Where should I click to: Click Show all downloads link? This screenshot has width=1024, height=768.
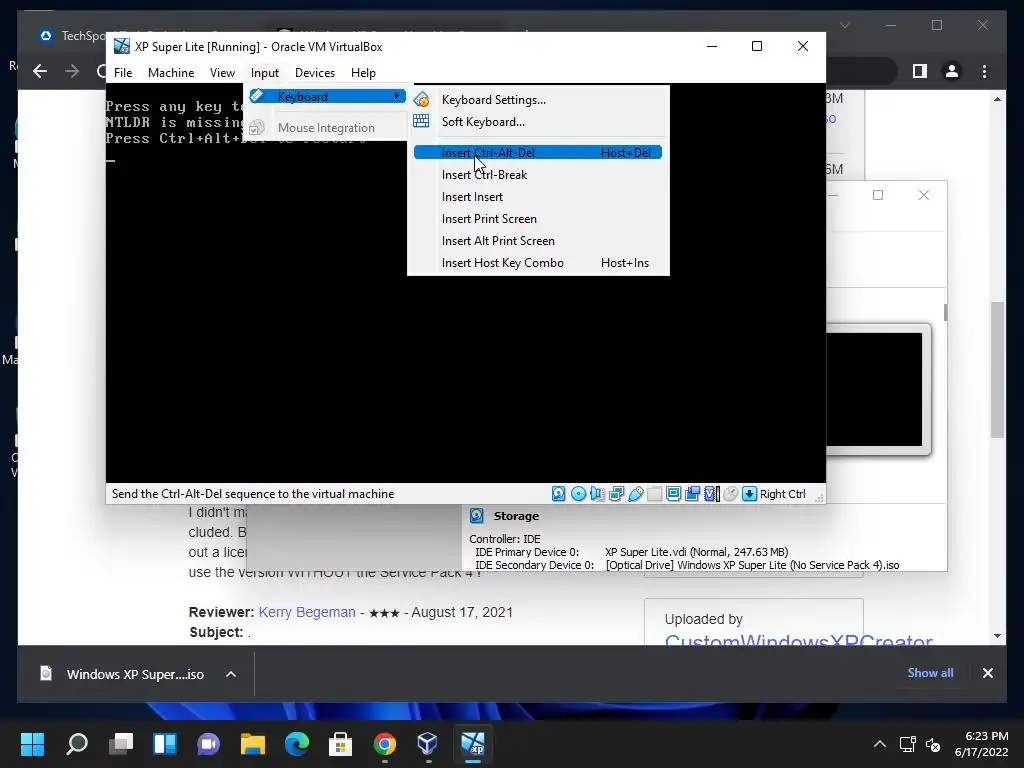click(930, 673)
